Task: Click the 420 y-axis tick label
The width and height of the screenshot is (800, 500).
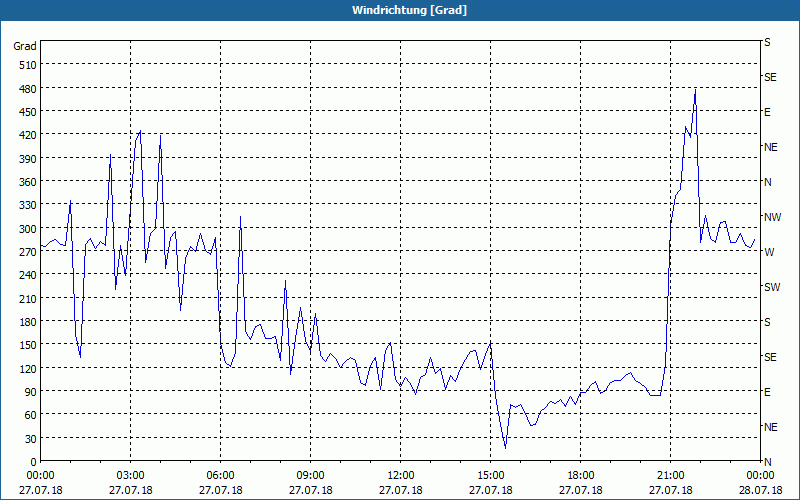Action: [28, 135]
